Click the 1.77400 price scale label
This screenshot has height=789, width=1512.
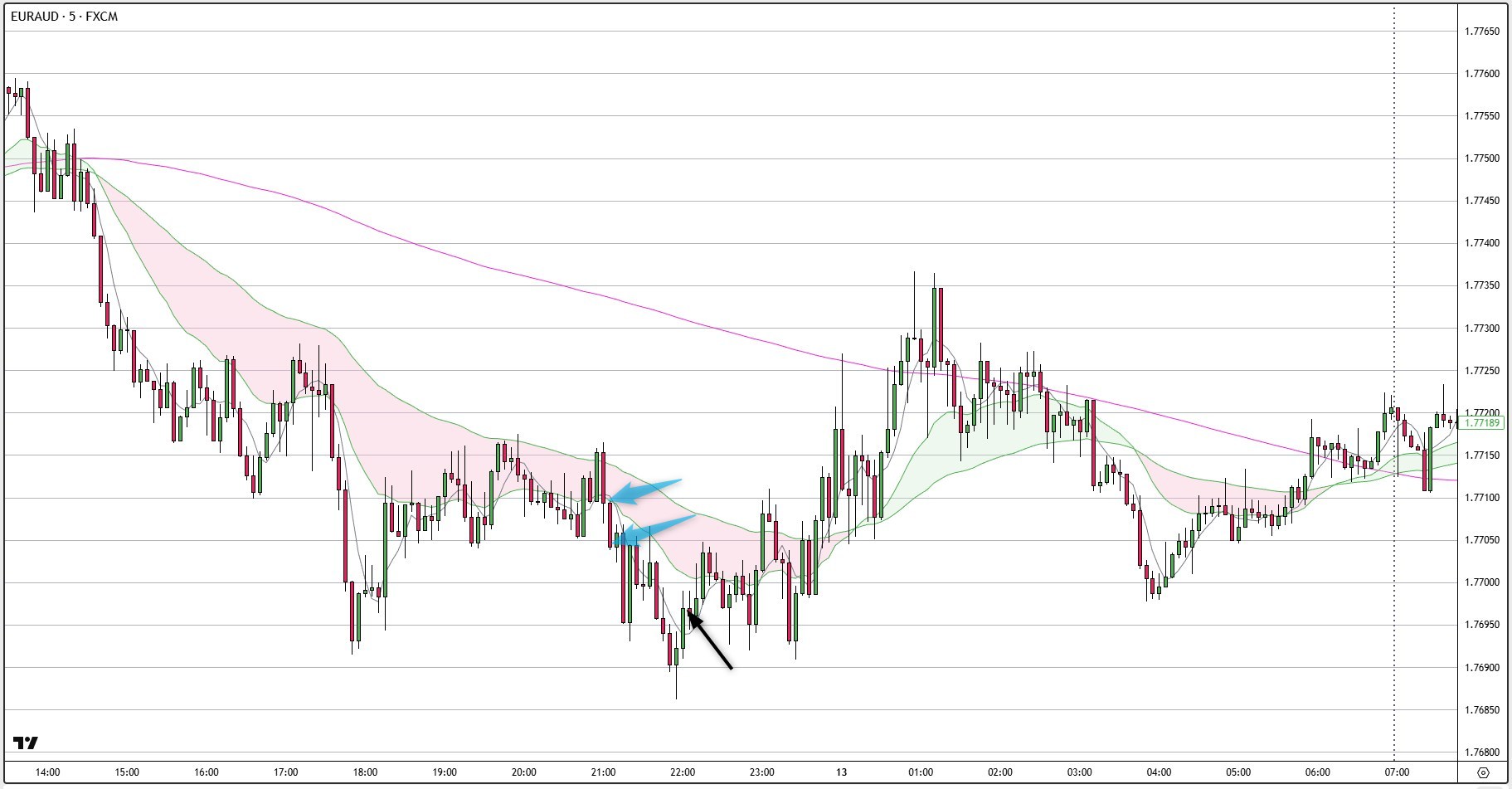pos(1482,243)
